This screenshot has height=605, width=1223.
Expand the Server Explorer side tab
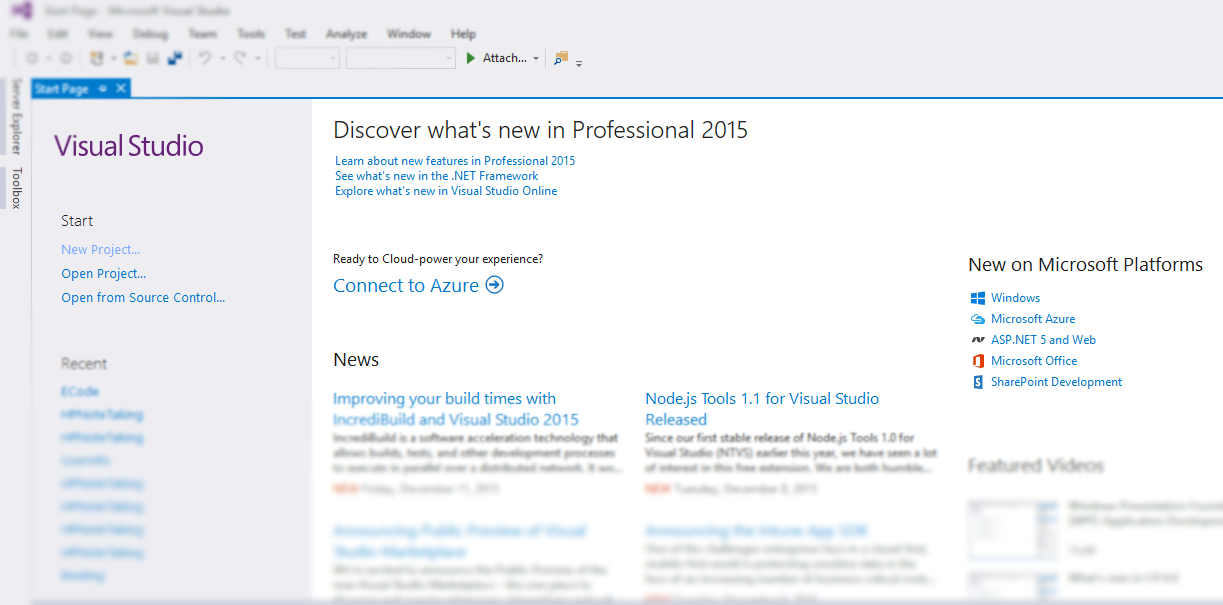(15, 117)
